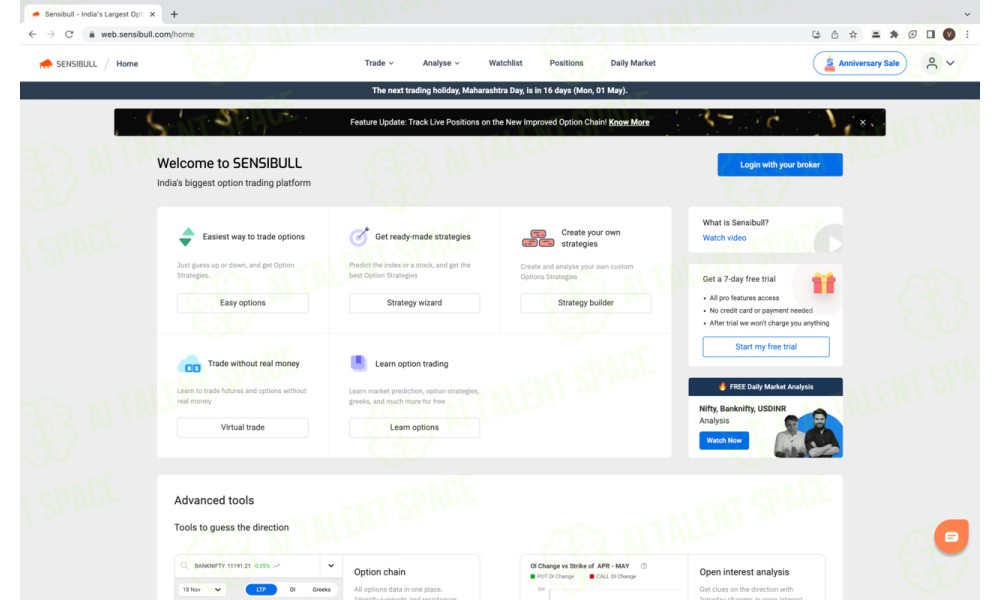1000x600 pixels.
Task: Select the Greeks toggle in option chain
Action: pos(321,590)
